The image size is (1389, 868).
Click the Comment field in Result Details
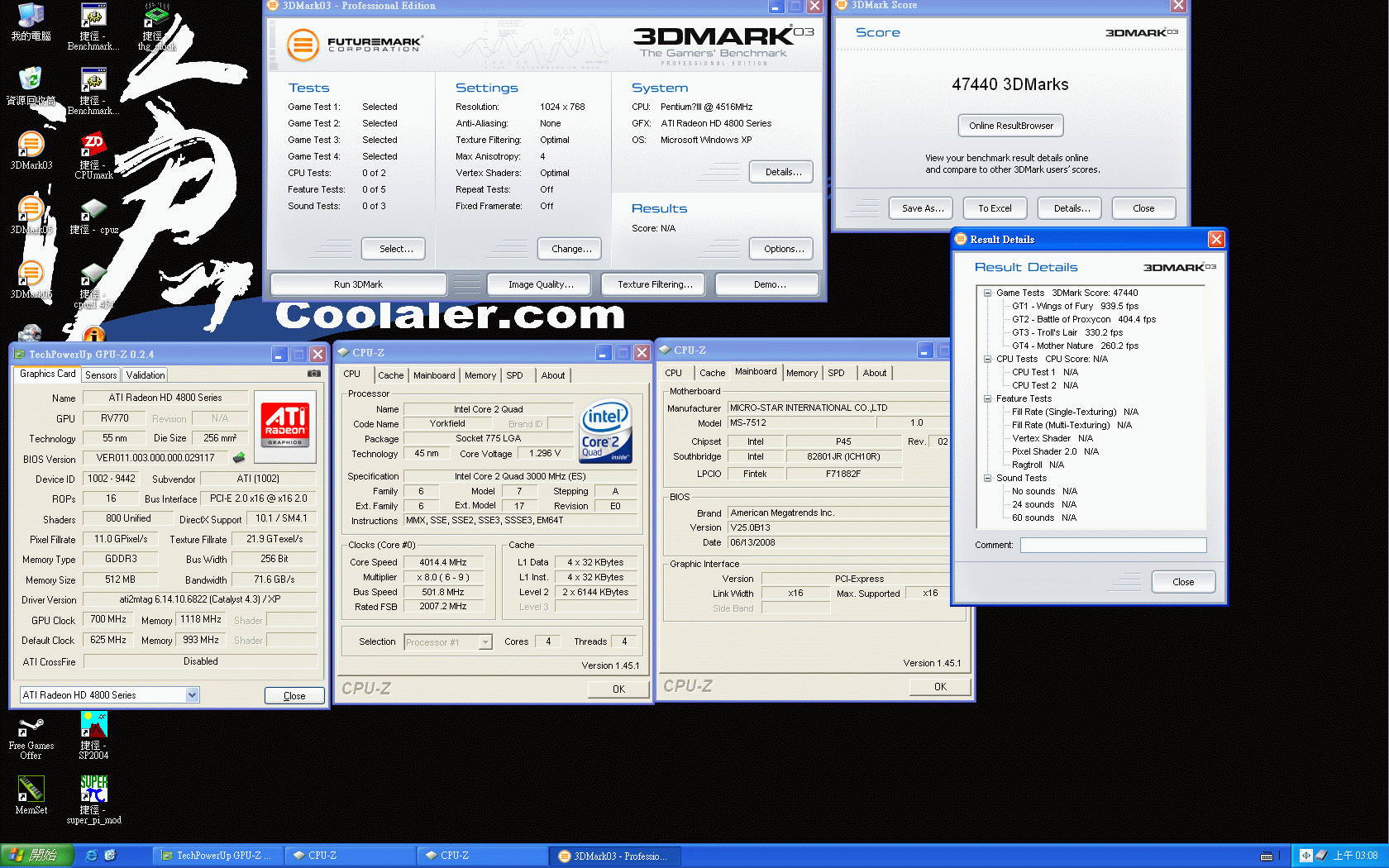(x=1113, y=546)
